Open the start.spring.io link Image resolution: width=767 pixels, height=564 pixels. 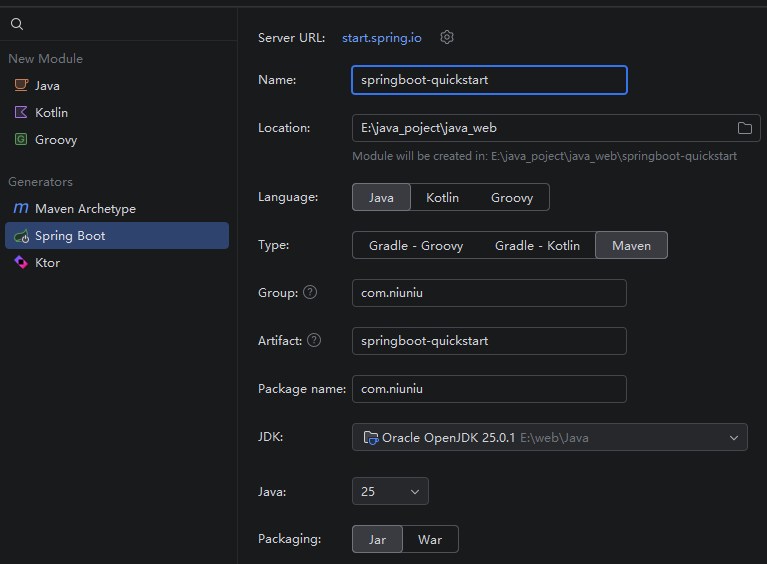click(382, 38)
